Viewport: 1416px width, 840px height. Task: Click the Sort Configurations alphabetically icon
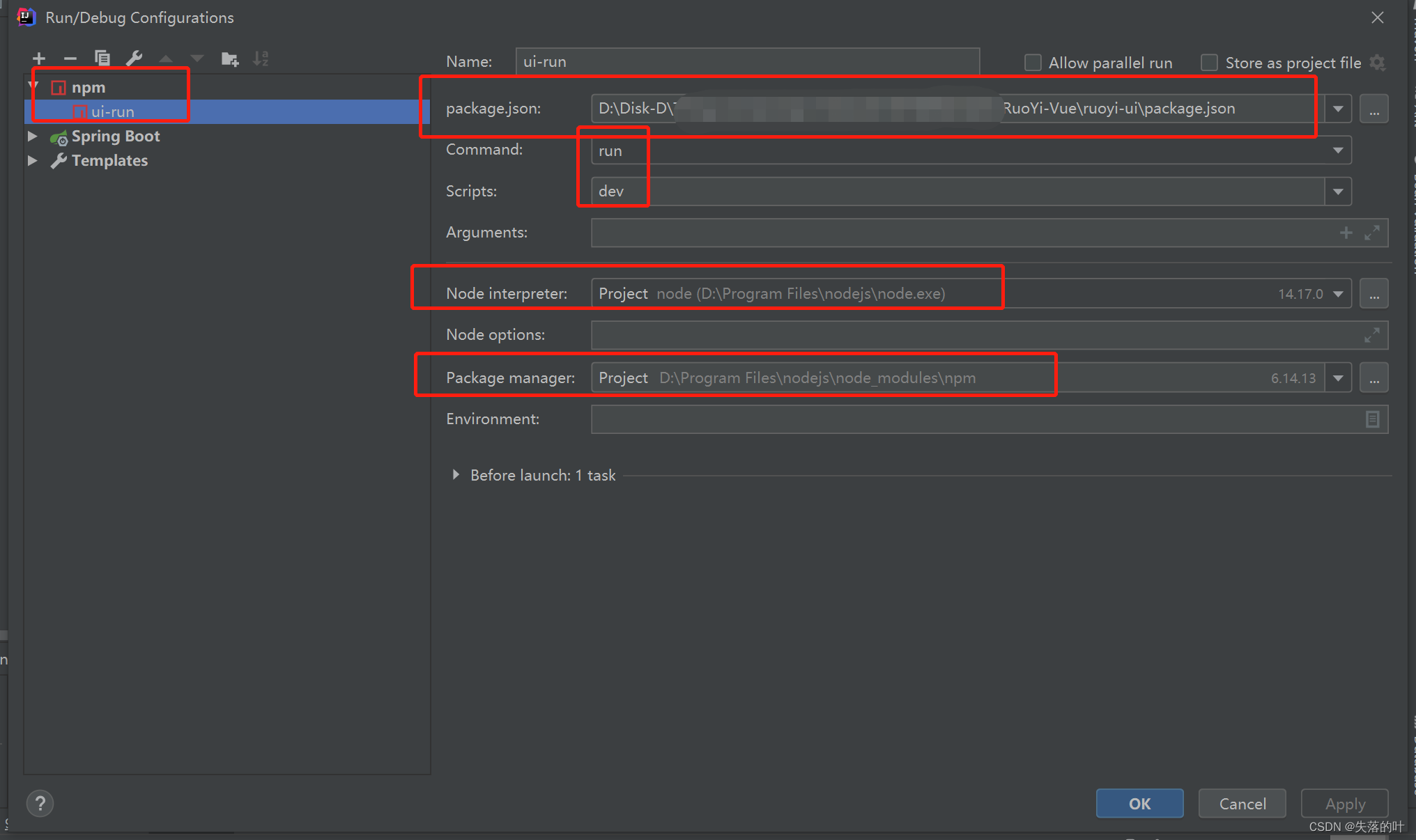click(261, 59)
